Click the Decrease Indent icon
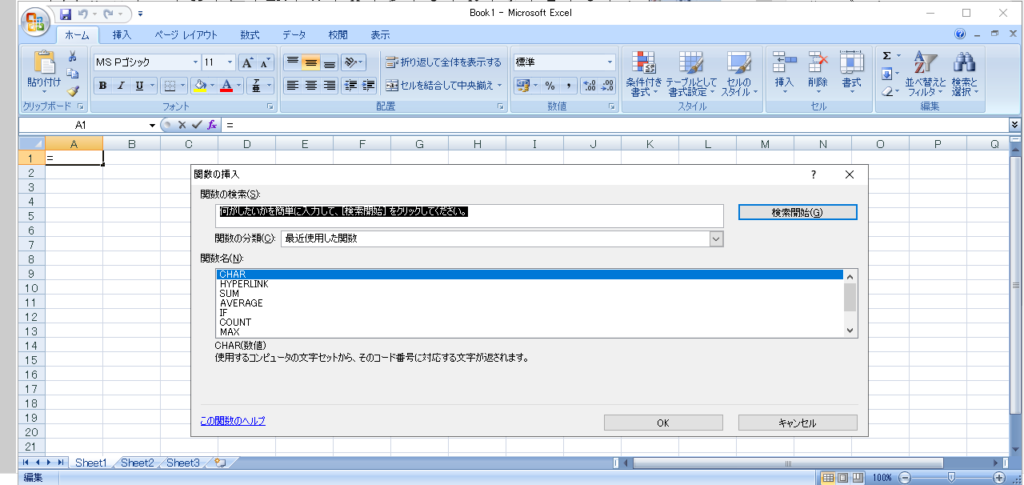Image resolution: width=1024 pixels, height=485 pixels. (351, 85)
